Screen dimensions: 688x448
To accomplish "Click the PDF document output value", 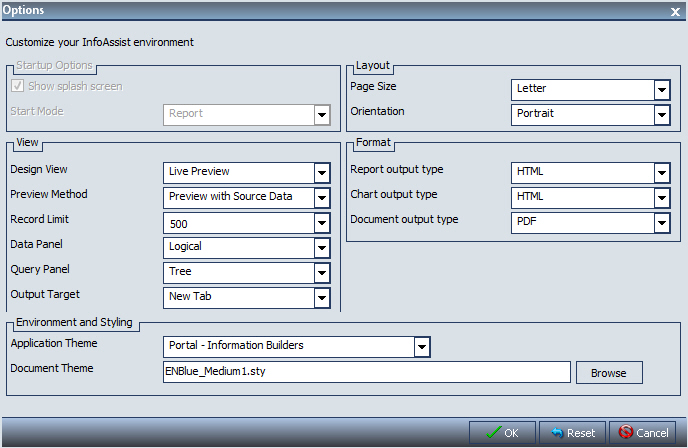I will click(583, 223).
